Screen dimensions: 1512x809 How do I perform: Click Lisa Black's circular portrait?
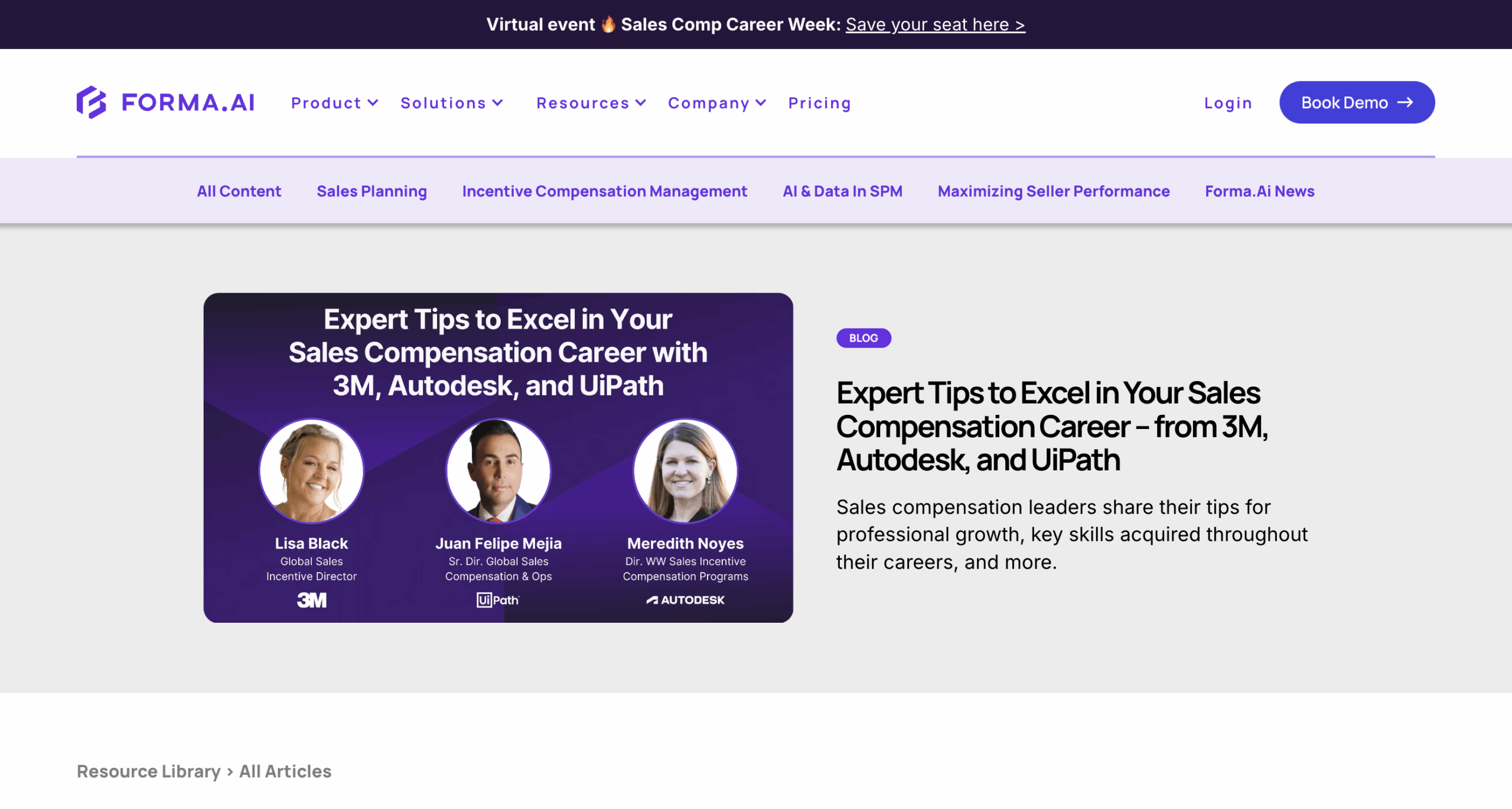311,471
